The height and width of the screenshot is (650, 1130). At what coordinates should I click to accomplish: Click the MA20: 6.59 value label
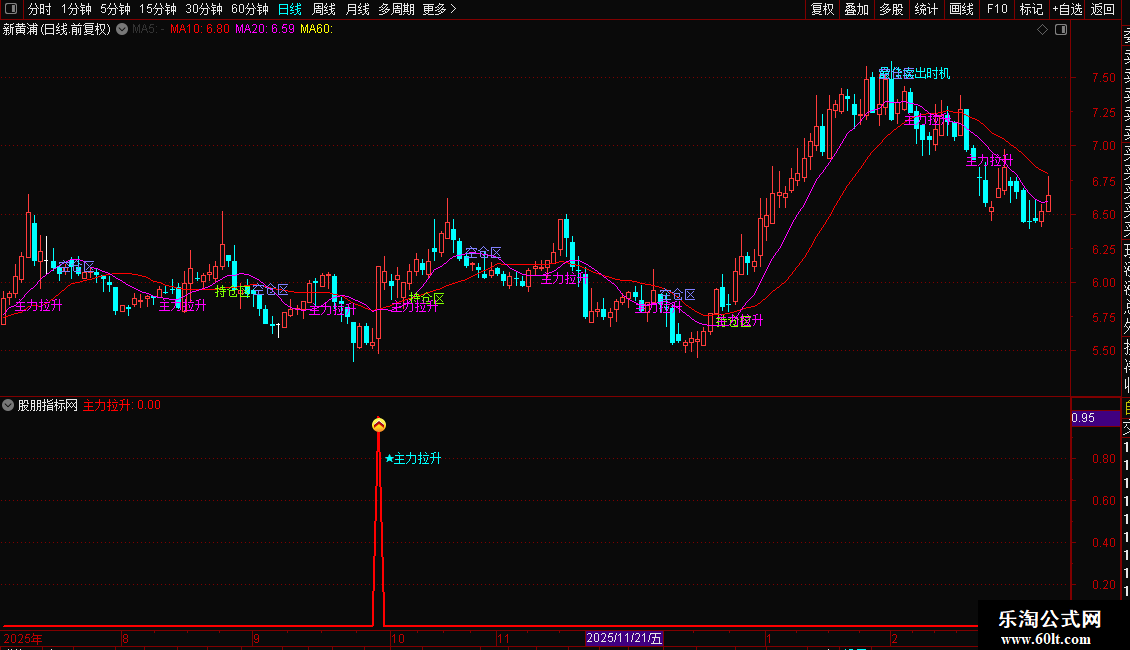click(264, 29)
